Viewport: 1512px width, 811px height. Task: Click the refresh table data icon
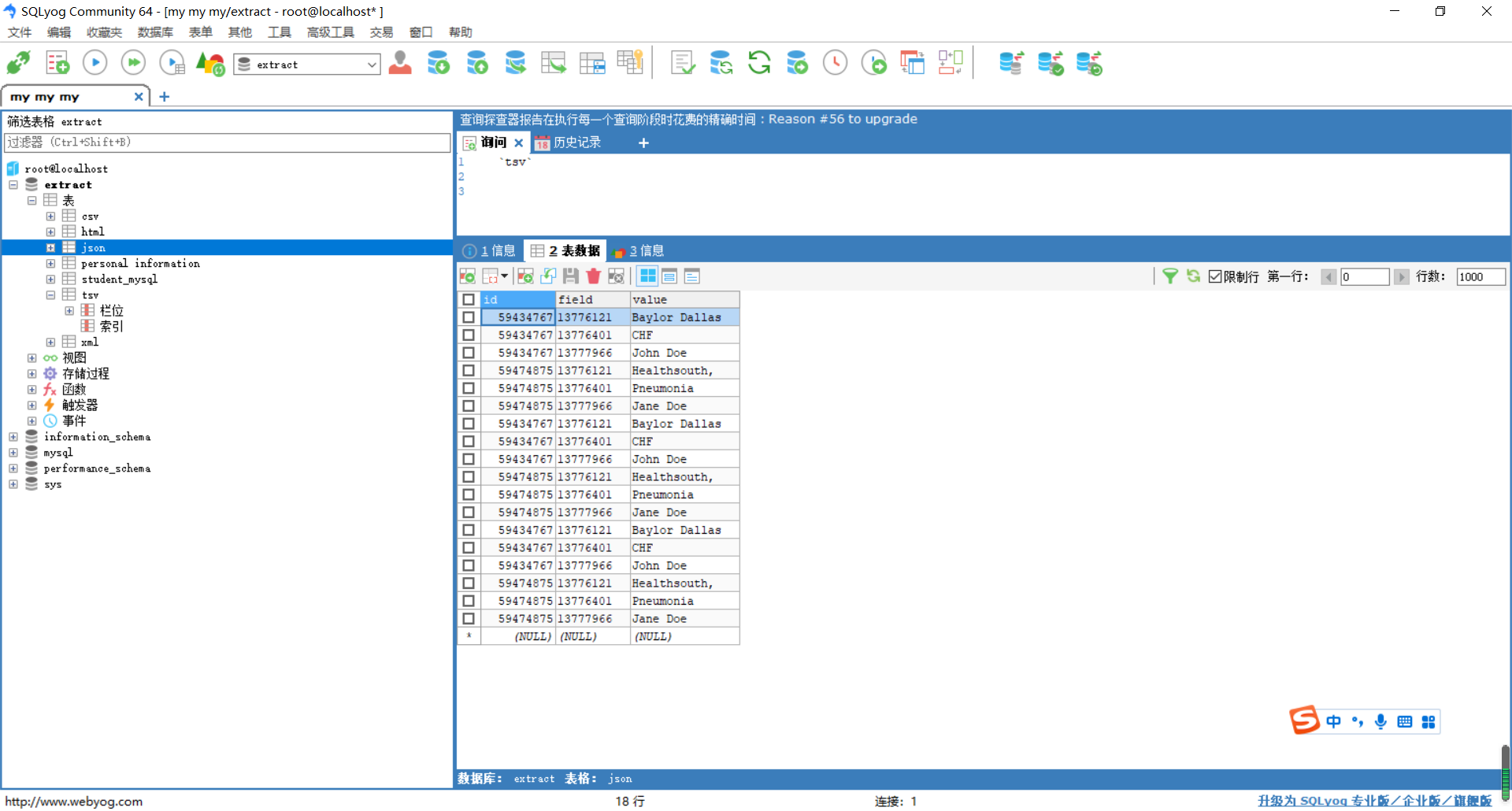pos(1194,276)
